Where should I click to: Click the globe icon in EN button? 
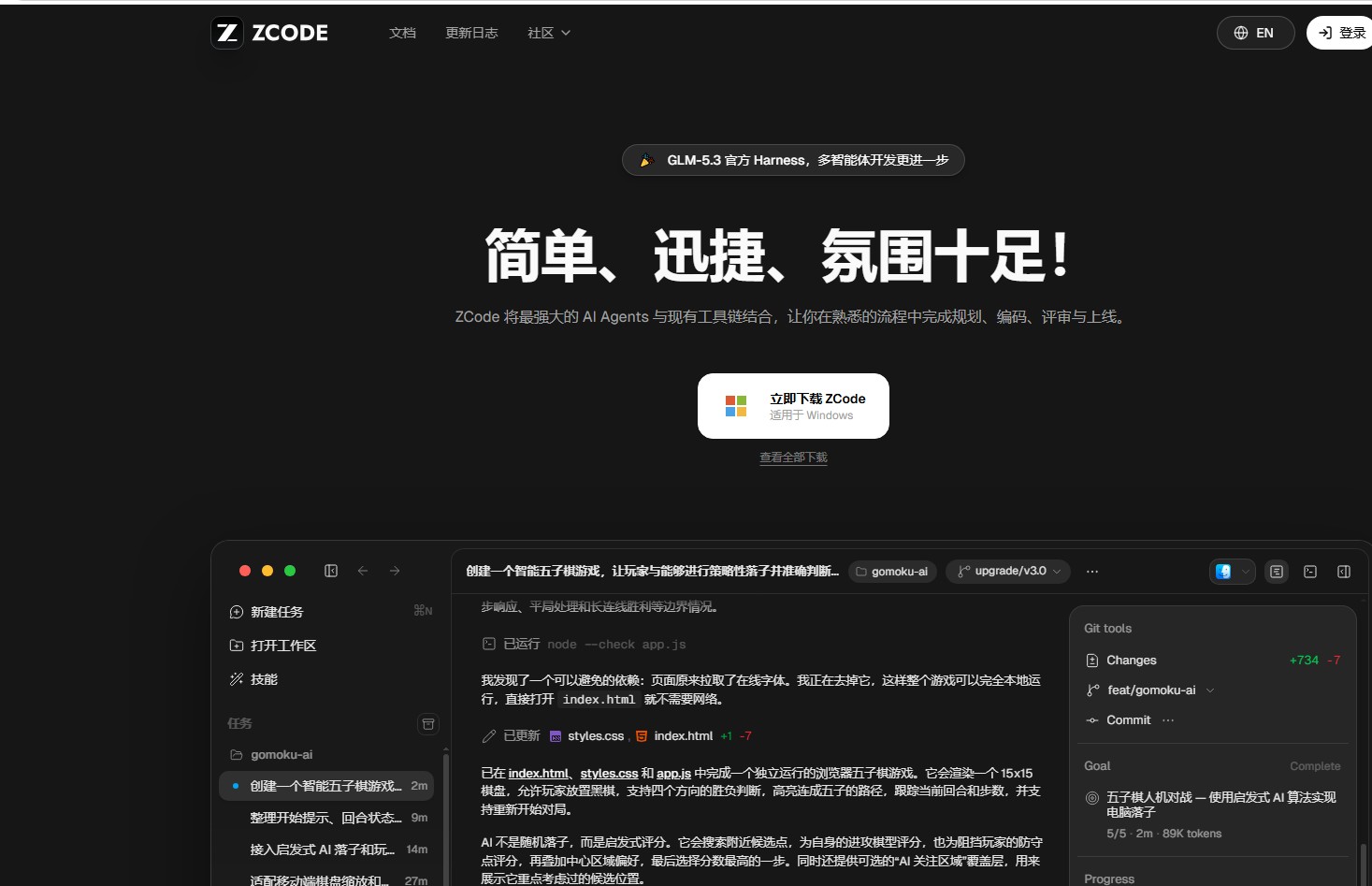[x=1241, y=33]
